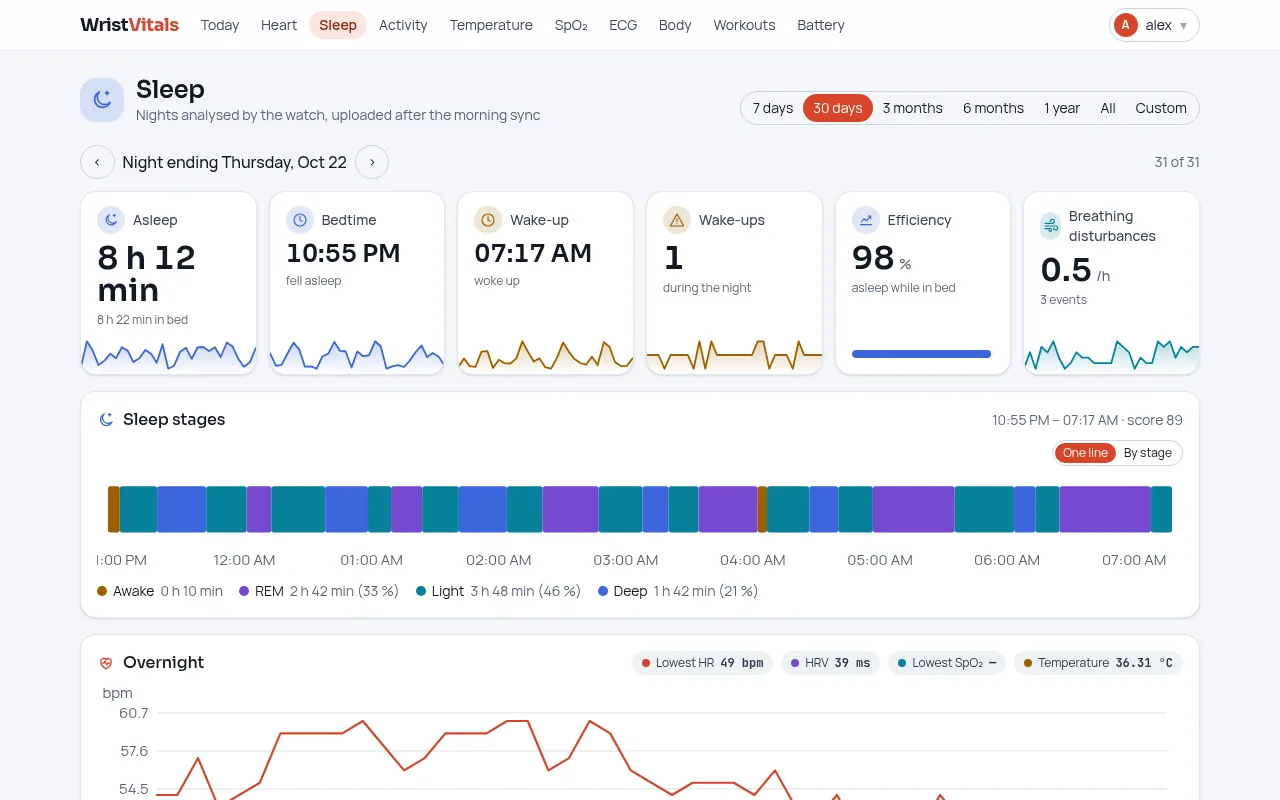Open the Battery tab
The image size is (1280, 800).
[821, 25]
